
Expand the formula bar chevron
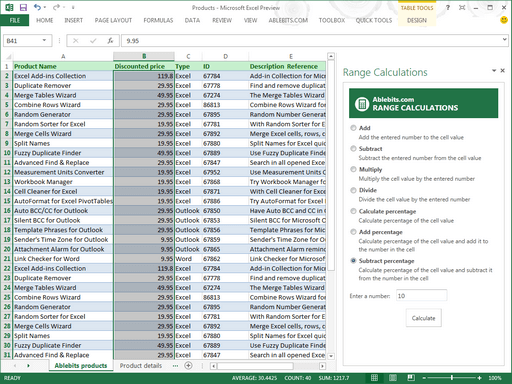tap(504, 40)
